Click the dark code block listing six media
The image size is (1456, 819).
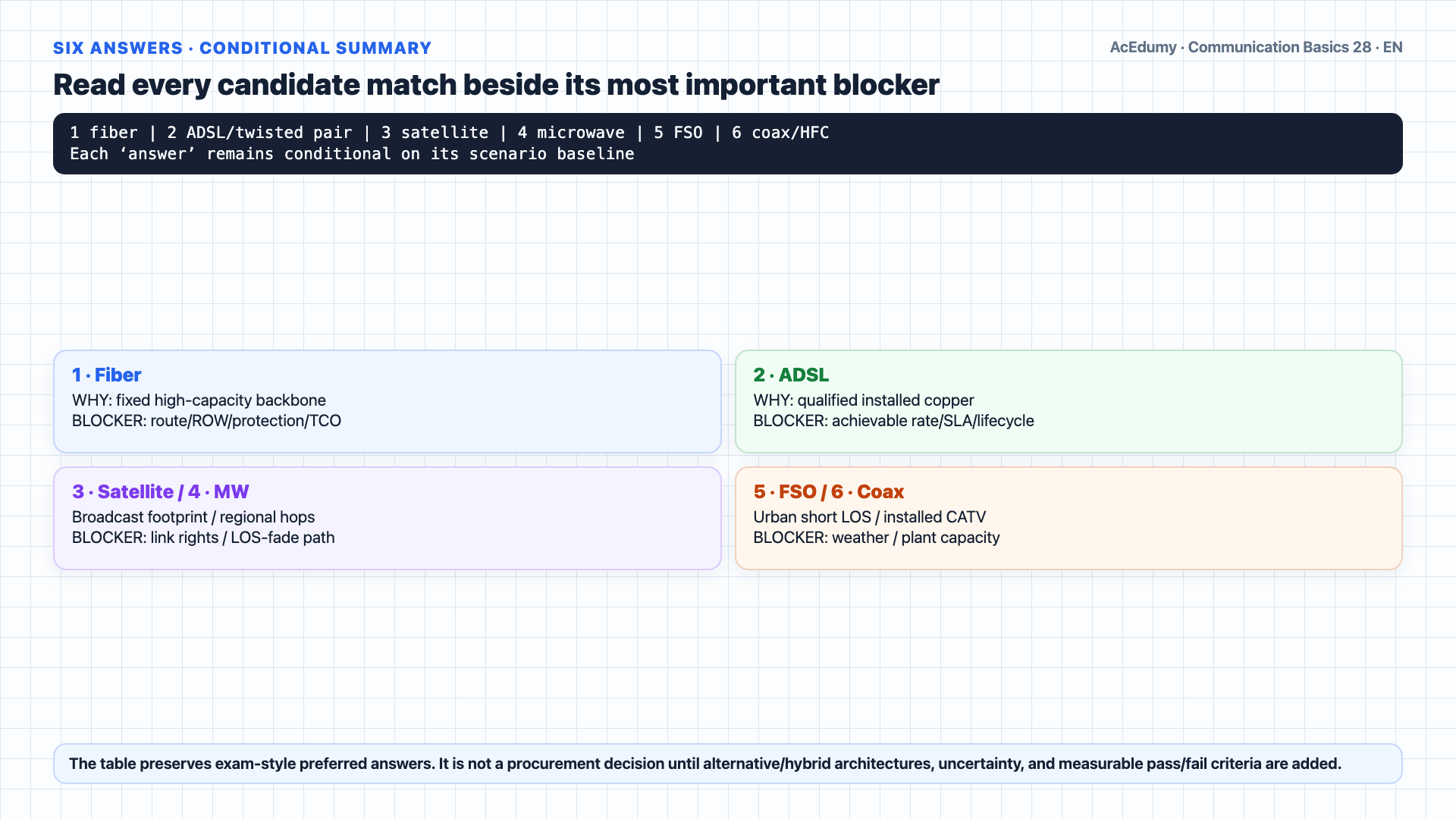(x=728, y=143)
